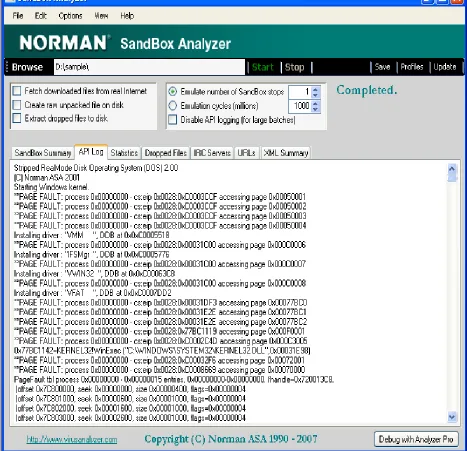
Task: Open the File menu
Action: (x=18, y=16)
